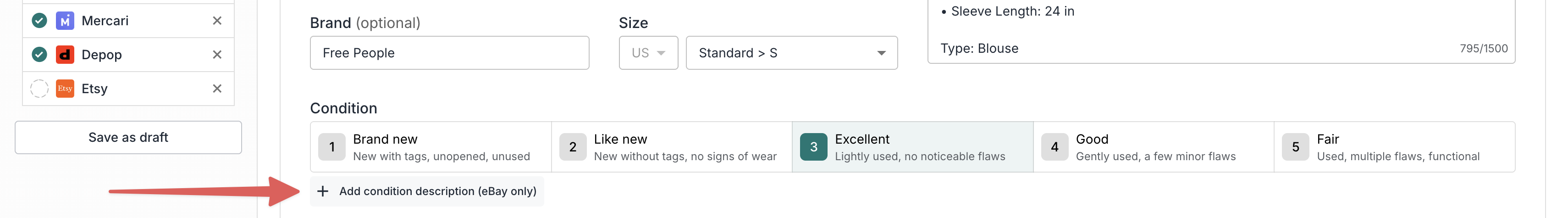Select the Good condition option
The image size is (1568, 218).
coord(1154,147)
